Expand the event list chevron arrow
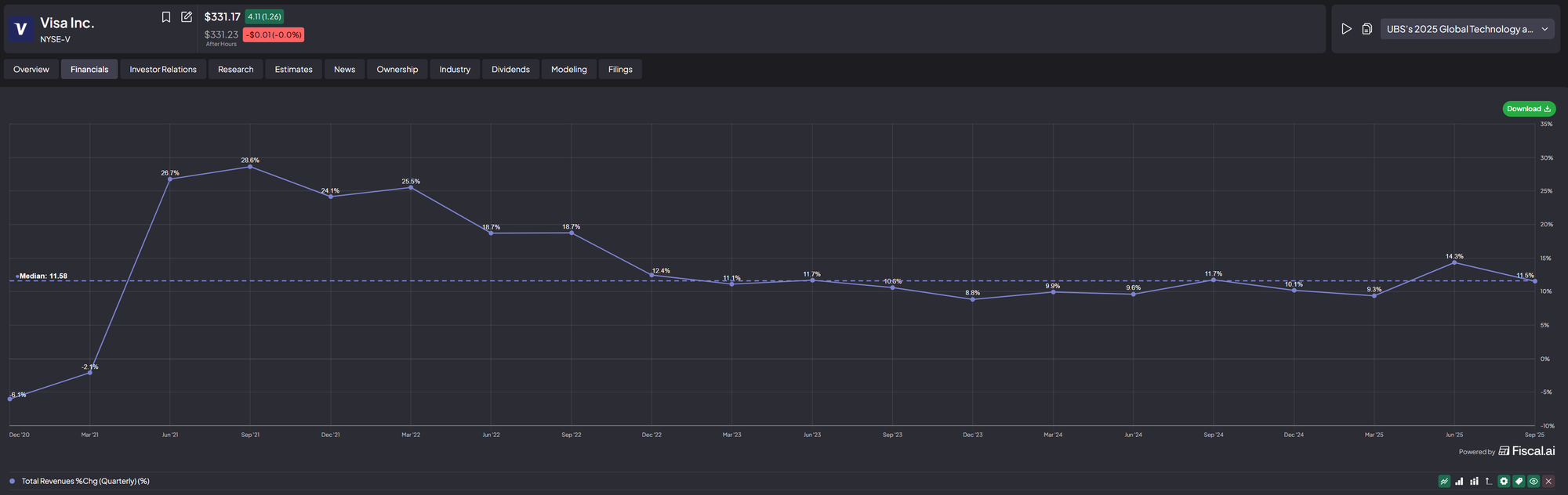This screenshot has height=495, width=1568. click(1544, 29)
